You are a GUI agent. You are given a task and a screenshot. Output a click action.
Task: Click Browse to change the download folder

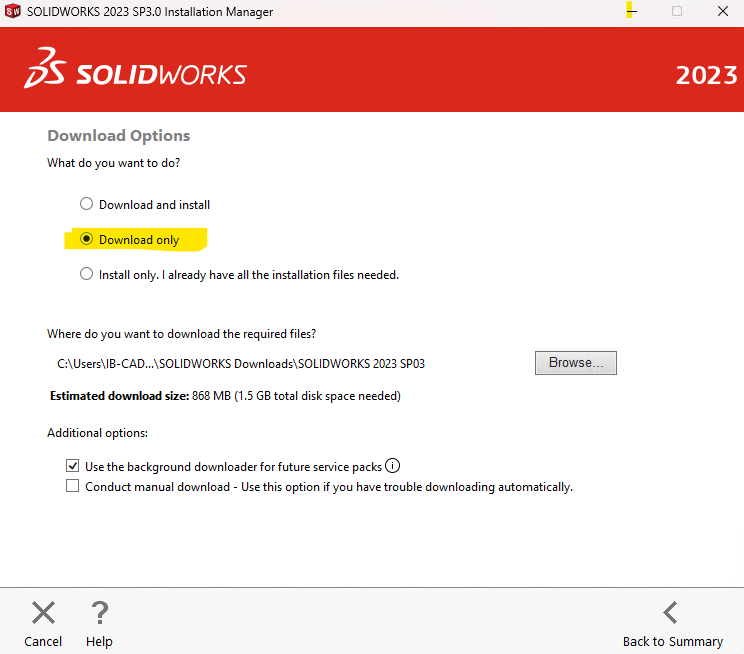(x=576, y=363)
